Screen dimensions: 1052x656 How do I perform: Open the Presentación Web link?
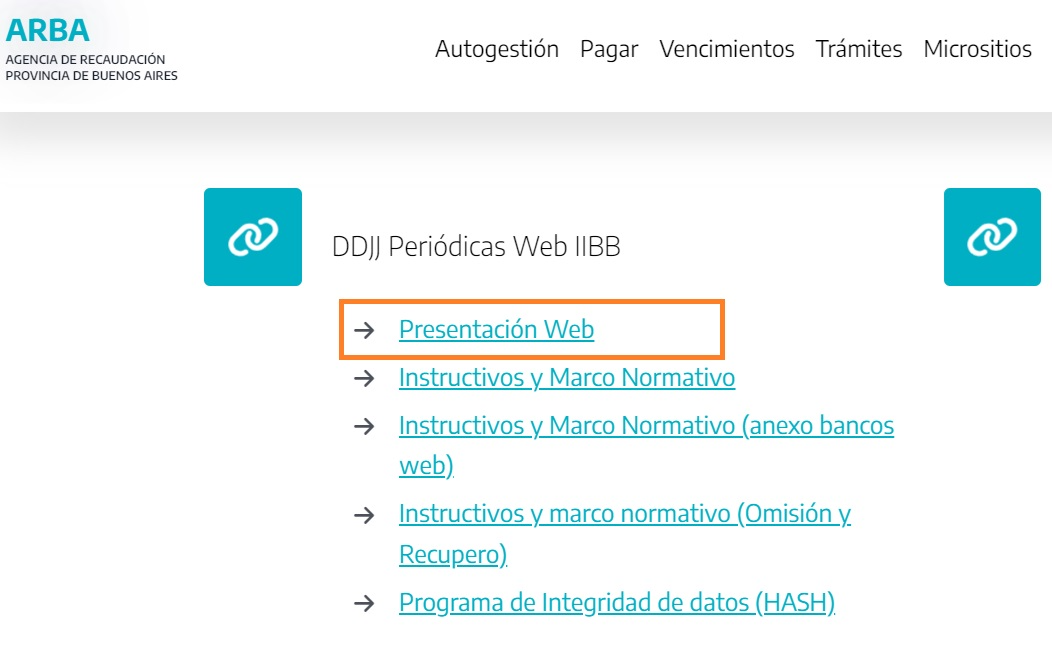(x=496, y=329)
